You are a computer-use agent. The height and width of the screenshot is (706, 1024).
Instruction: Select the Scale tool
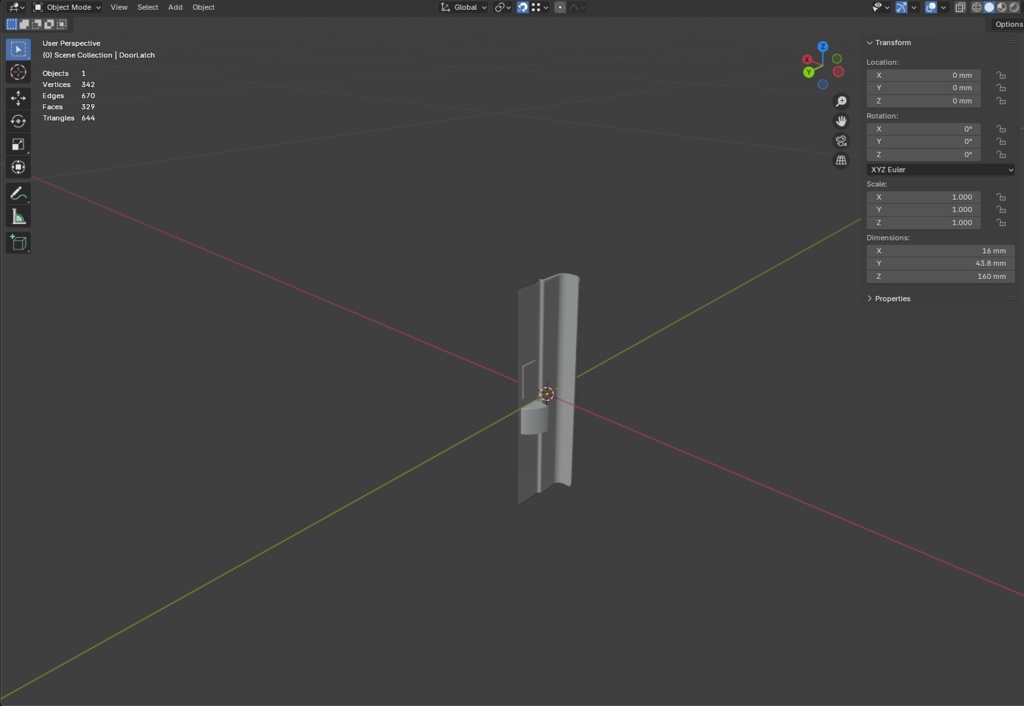tap(18, 144)
